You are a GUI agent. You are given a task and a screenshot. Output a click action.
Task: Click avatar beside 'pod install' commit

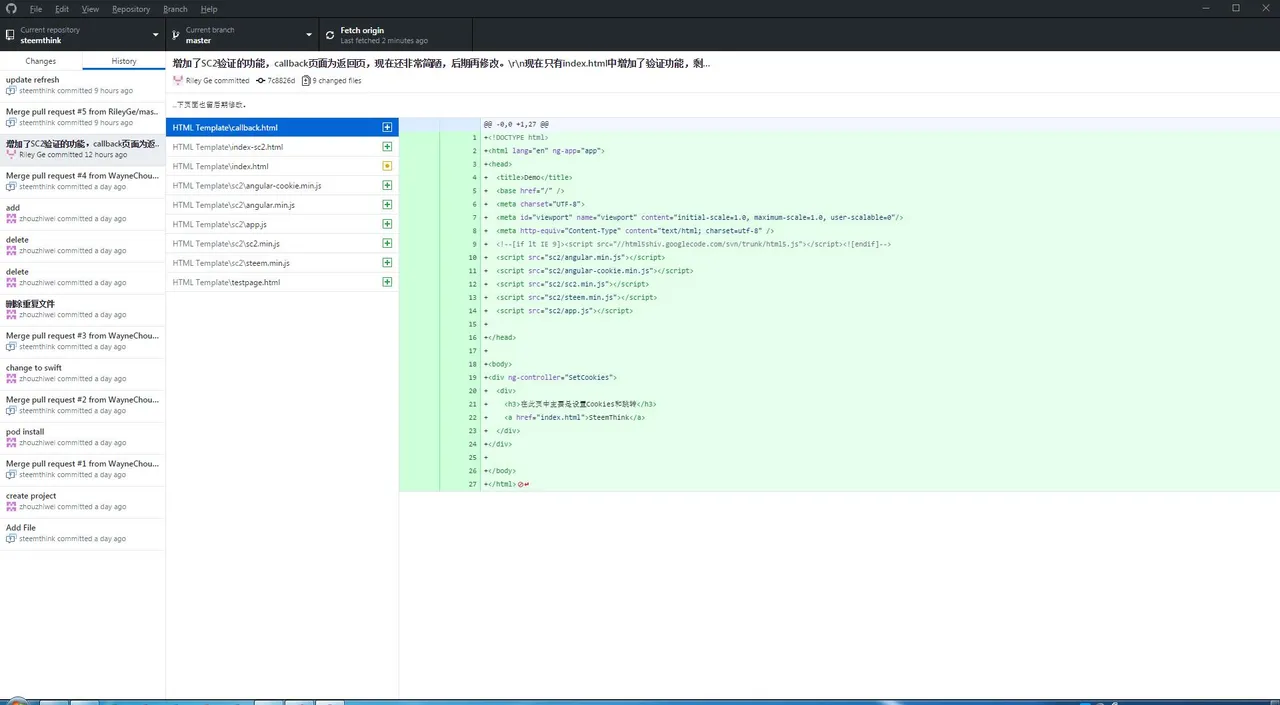point(11,443)
